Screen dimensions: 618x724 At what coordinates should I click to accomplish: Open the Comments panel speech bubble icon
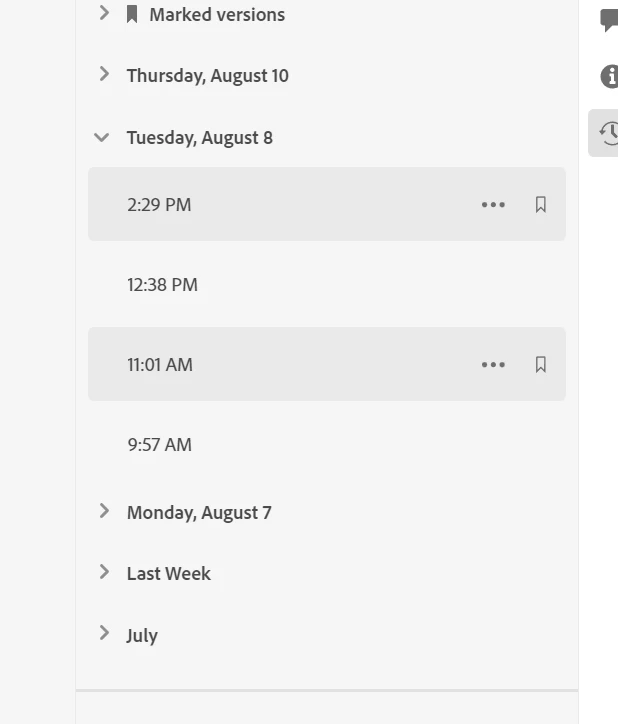(610, 20)
